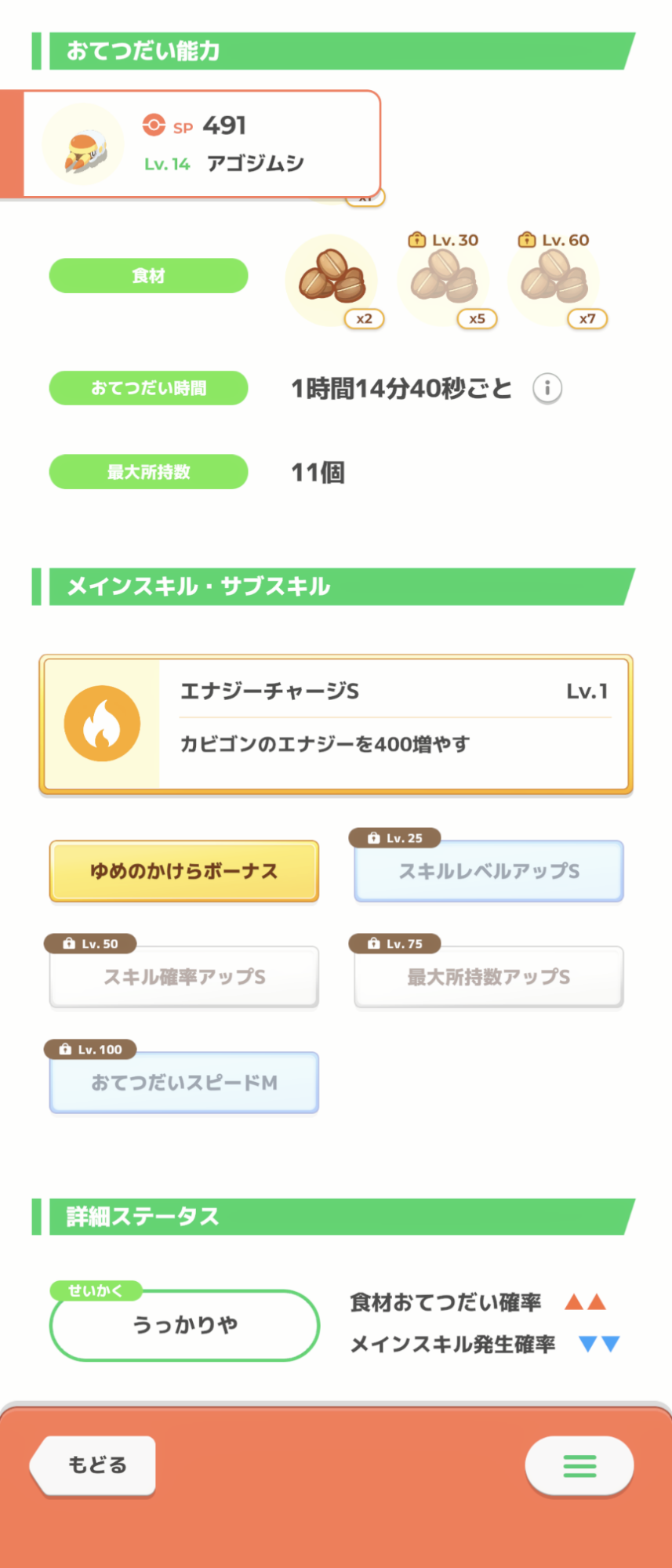Viewport: 672px width, 1568px height.
Task: Tap the 食材 green label
Action: click(x=148, y=276)
